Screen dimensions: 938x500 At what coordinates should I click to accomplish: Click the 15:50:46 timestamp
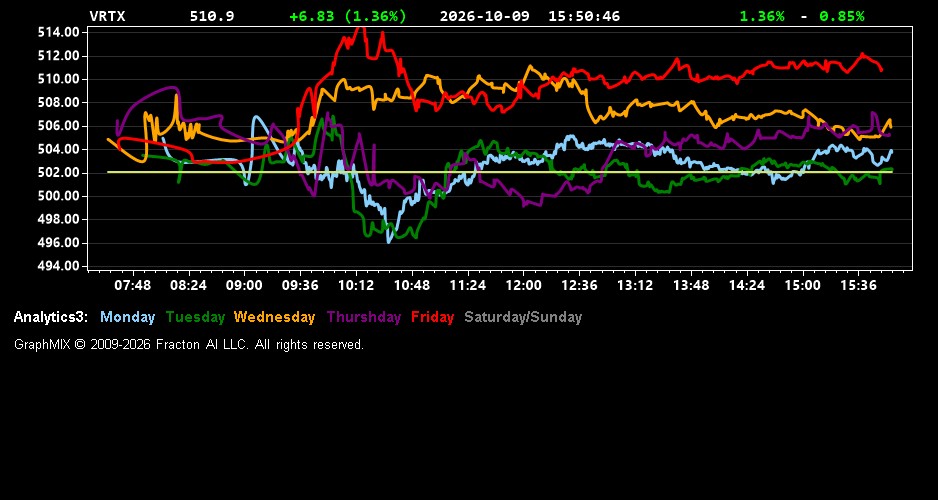(584, 16)
